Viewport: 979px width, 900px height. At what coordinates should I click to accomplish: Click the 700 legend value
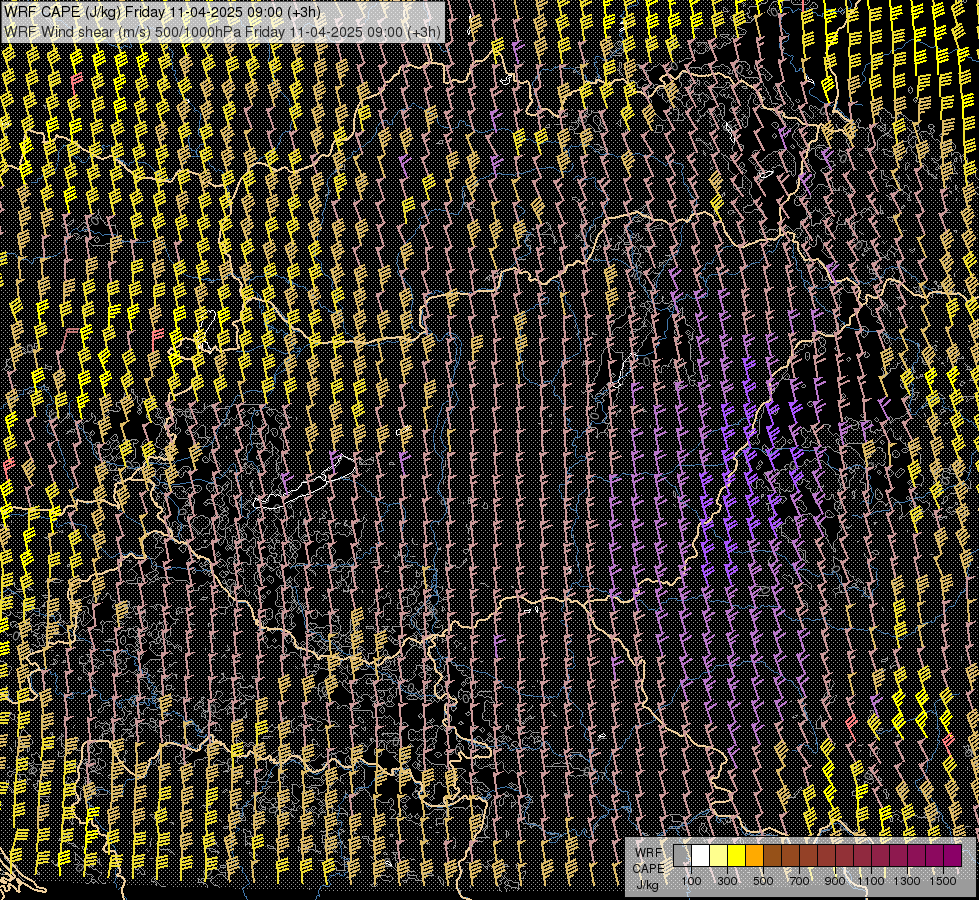tap(799, 881)
